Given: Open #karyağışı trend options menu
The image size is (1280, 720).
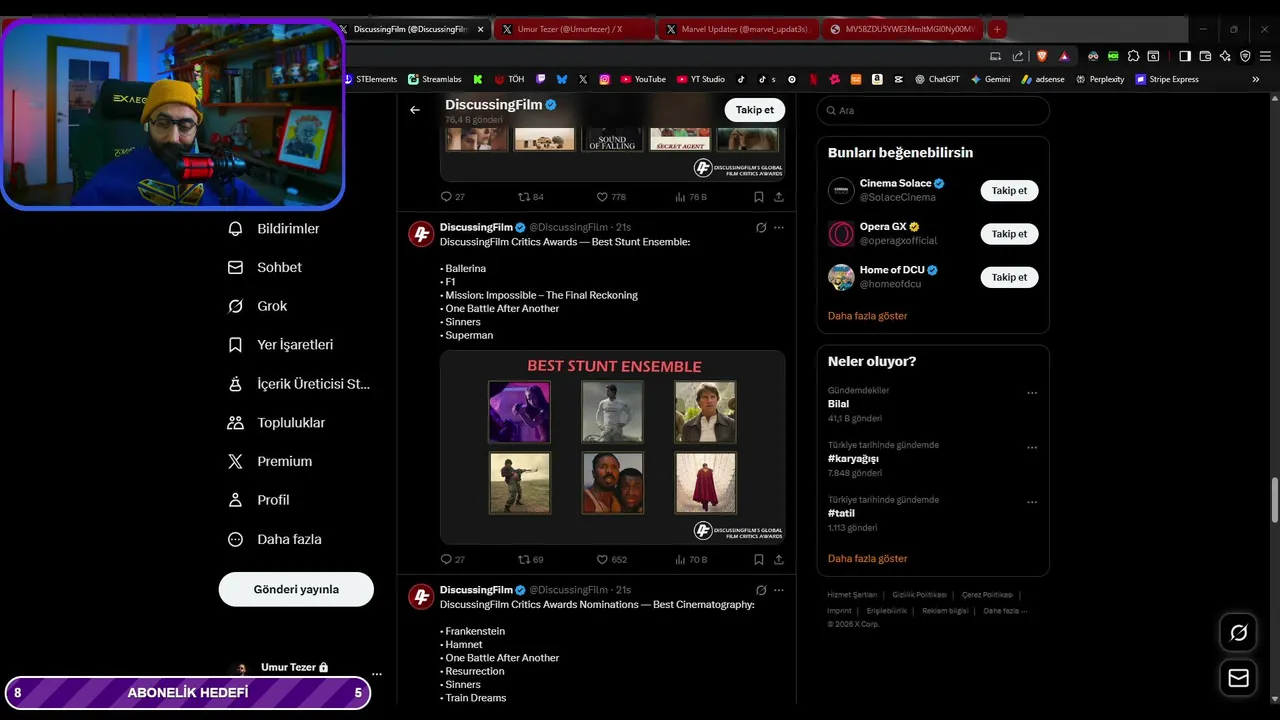Looking at the screenshot, I should 1032,447.
